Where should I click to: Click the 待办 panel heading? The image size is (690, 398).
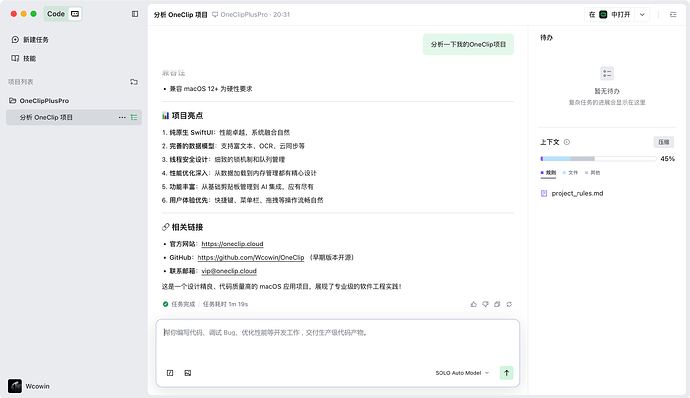tap(547, 38)
